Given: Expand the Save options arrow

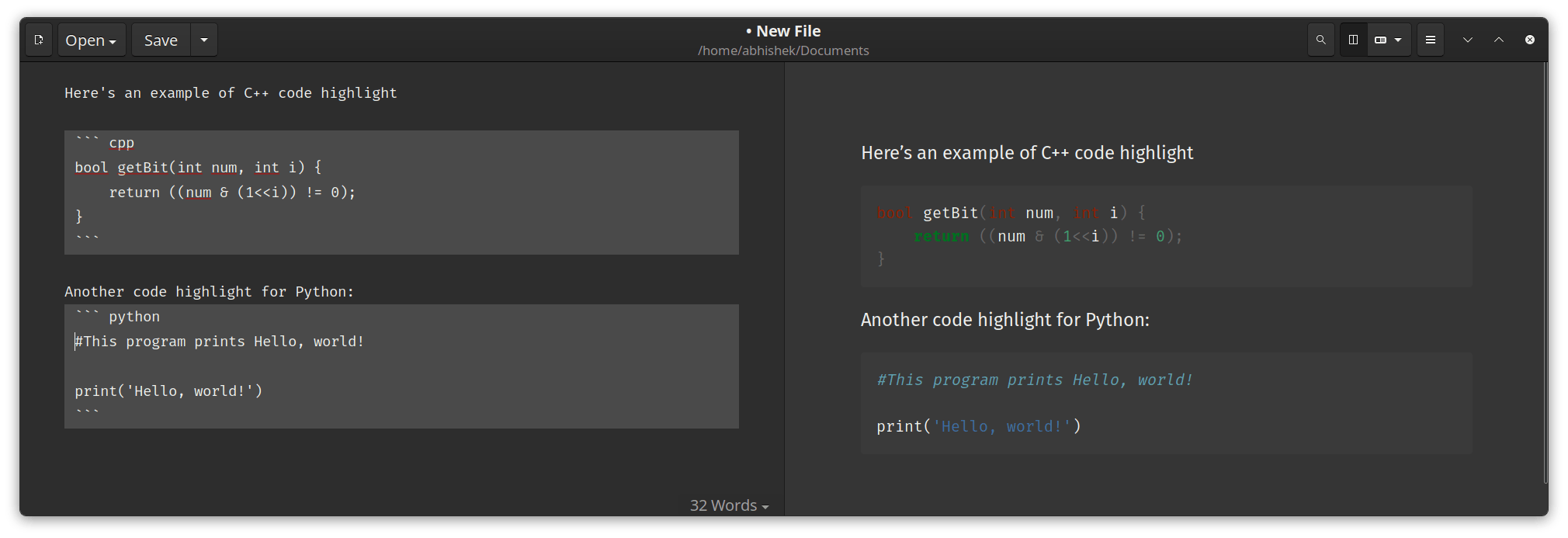Looking at the screenshot, I should point(204,40).
